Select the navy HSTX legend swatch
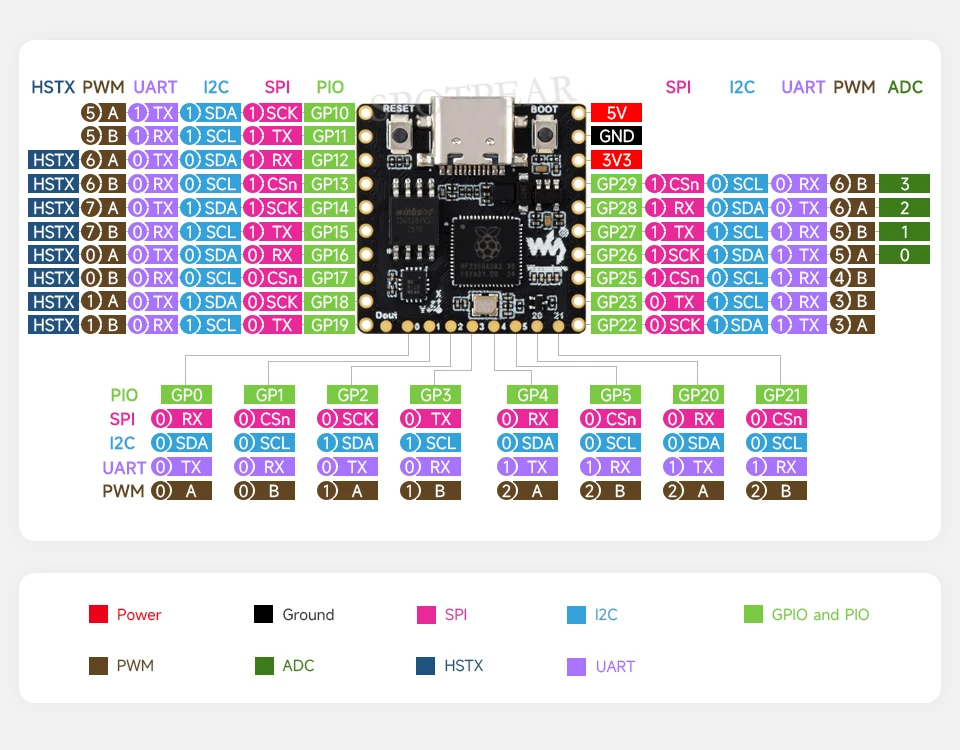 coord(425,666)
